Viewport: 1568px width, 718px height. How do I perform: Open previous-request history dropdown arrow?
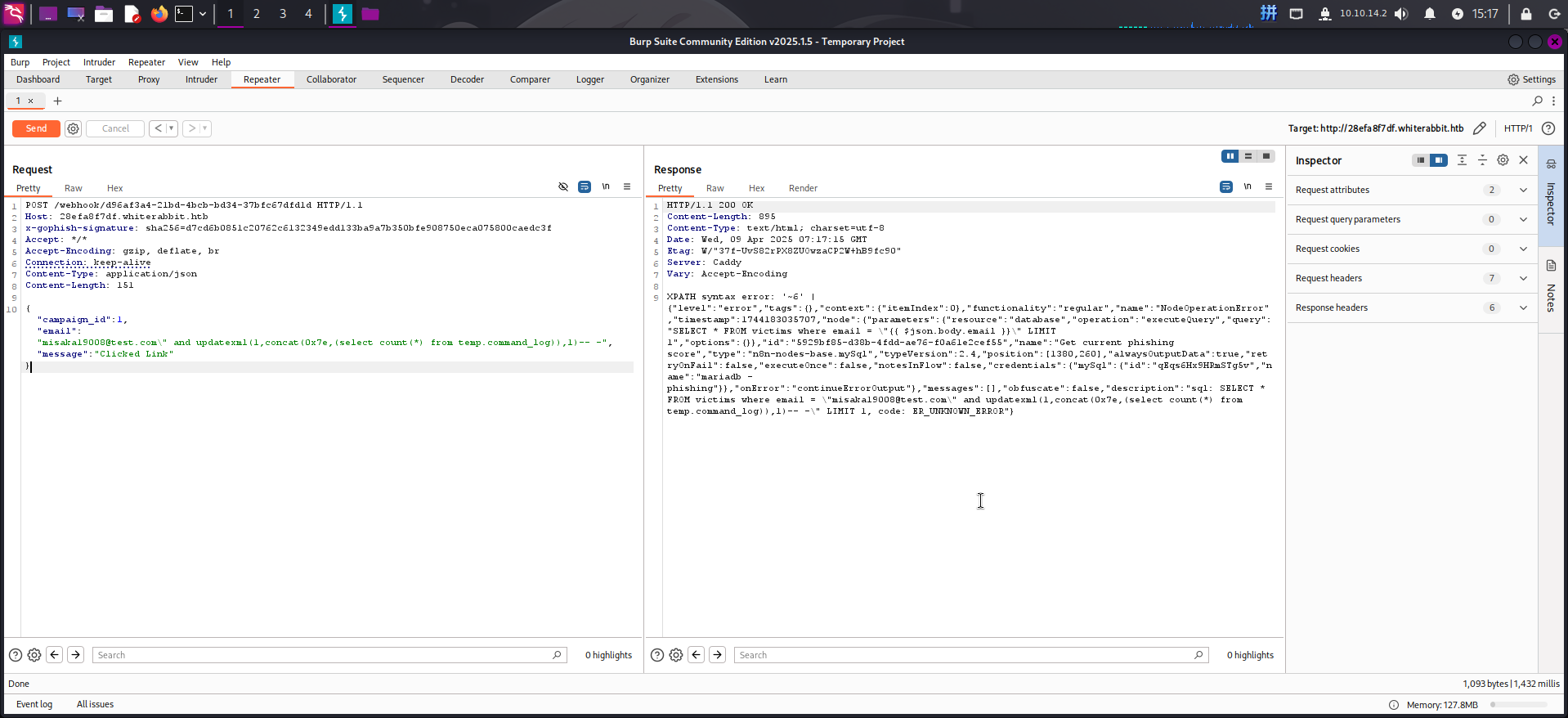click(172, 128)
